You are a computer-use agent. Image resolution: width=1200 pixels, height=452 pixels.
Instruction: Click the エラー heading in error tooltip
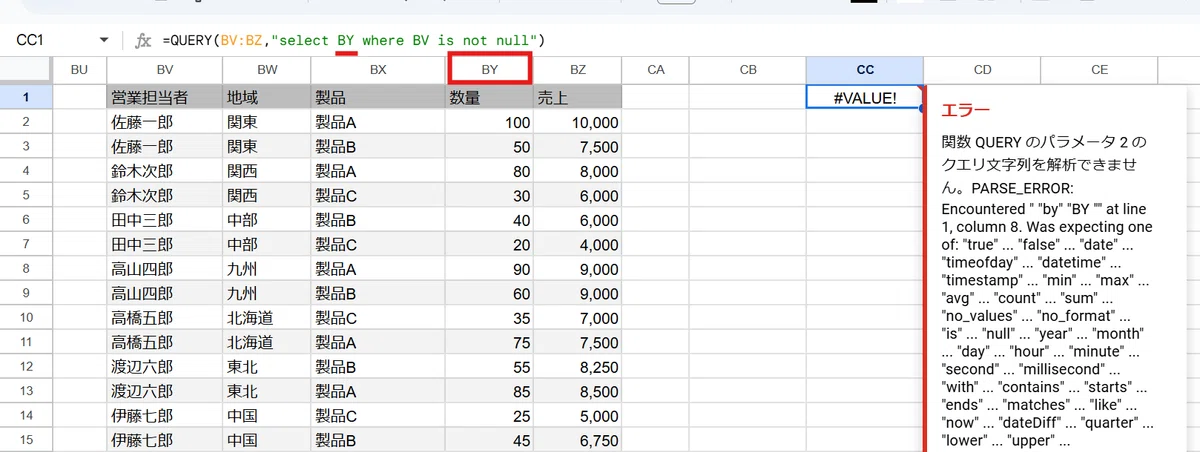(x=966, y=111)
